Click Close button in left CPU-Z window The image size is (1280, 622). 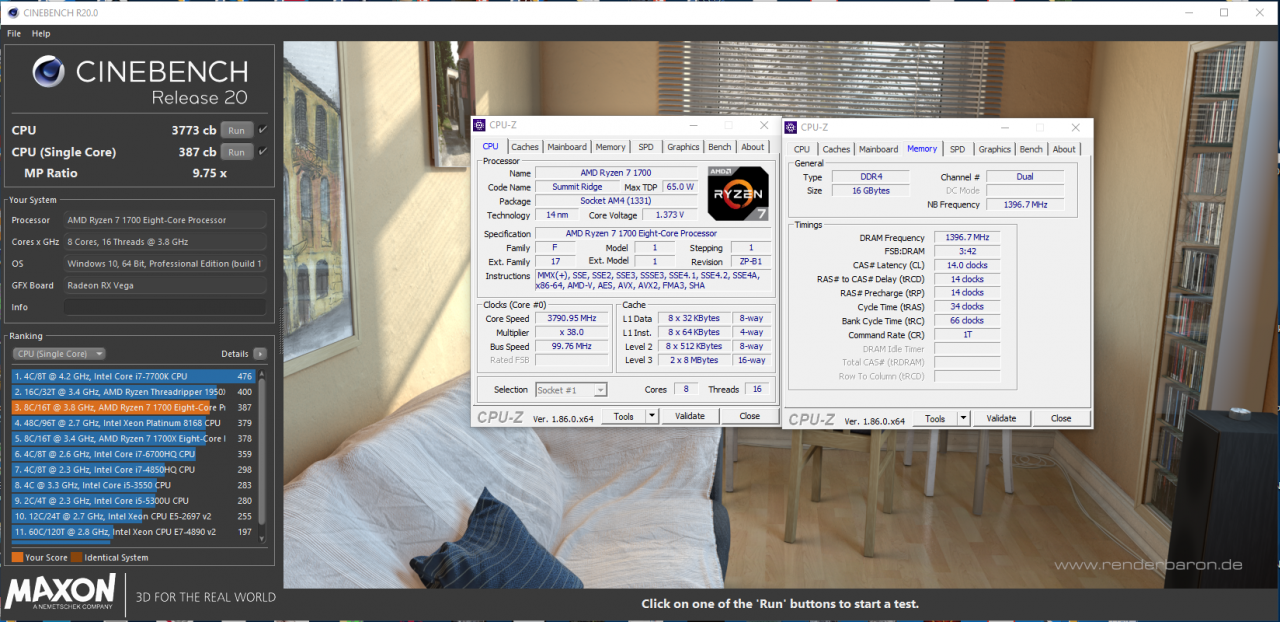coord(749,416)
